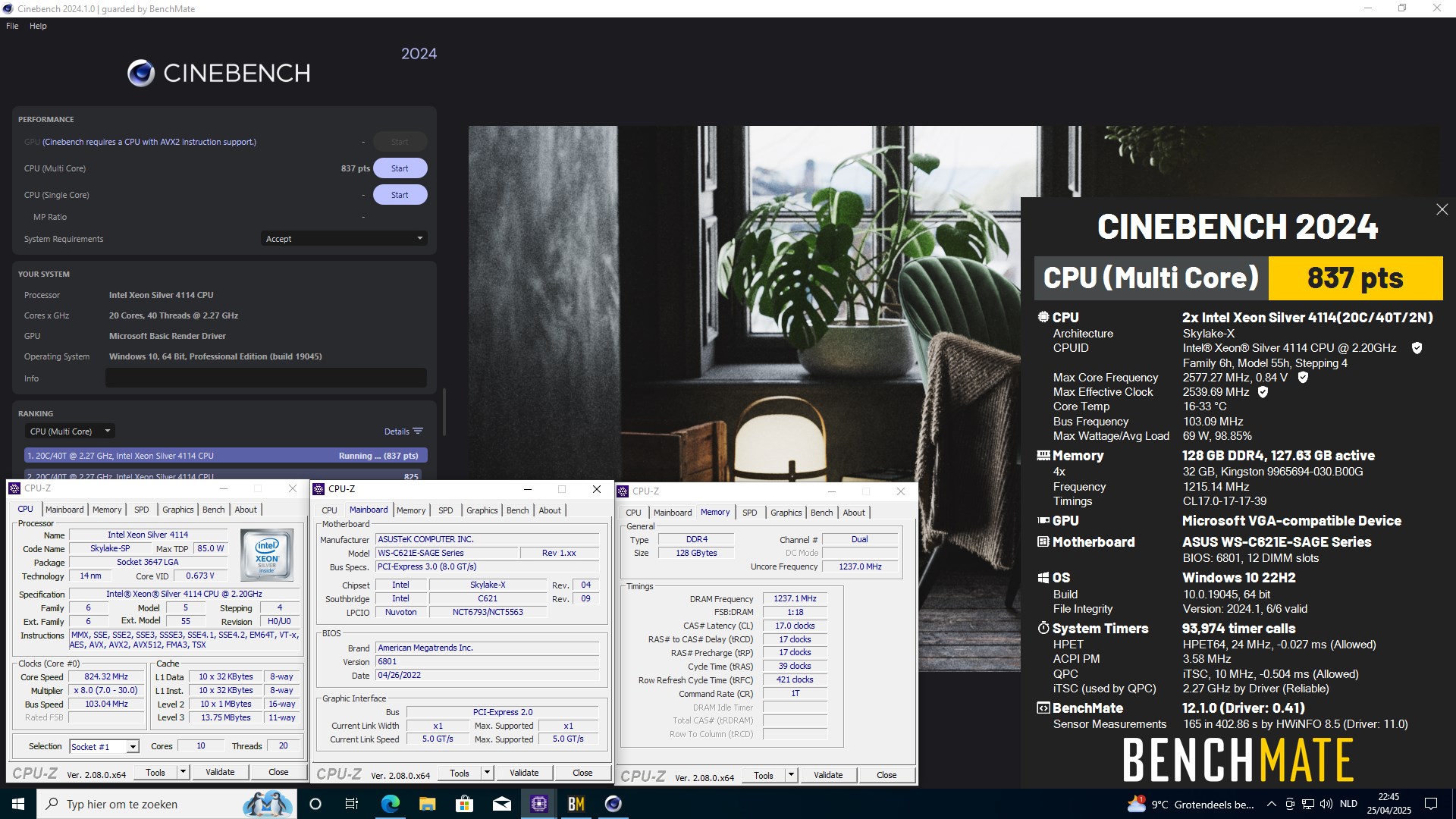Show hidden system tray icons

(1271, 804)
